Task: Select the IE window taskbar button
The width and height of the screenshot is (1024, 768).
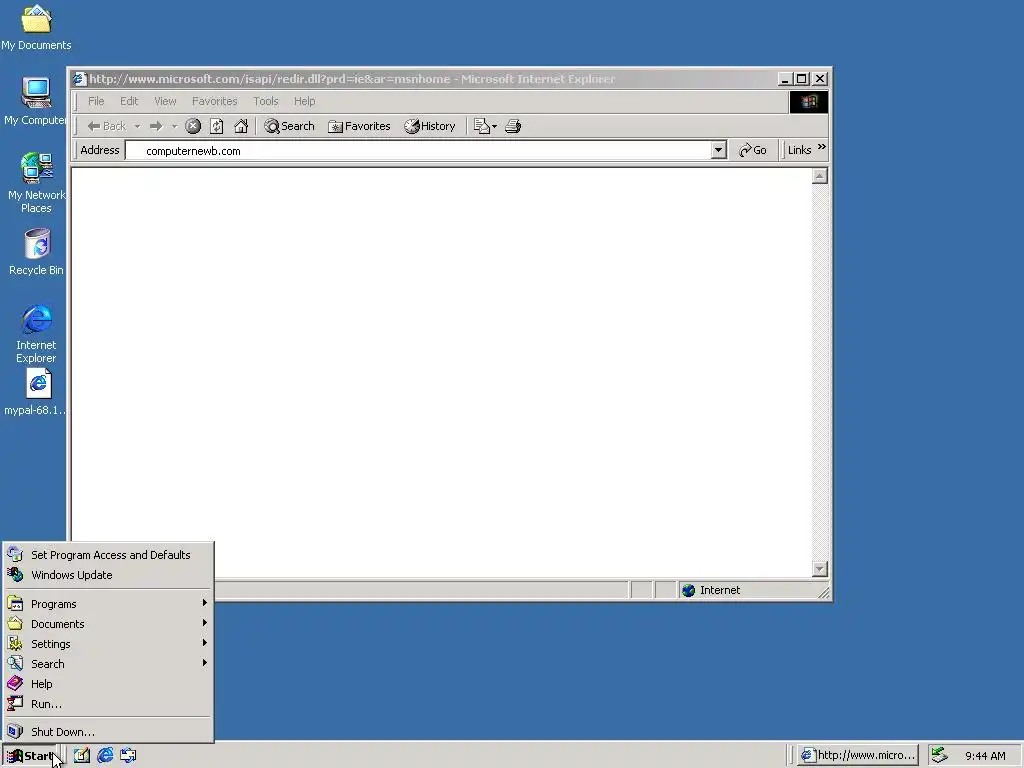Action: click(857, 756)
